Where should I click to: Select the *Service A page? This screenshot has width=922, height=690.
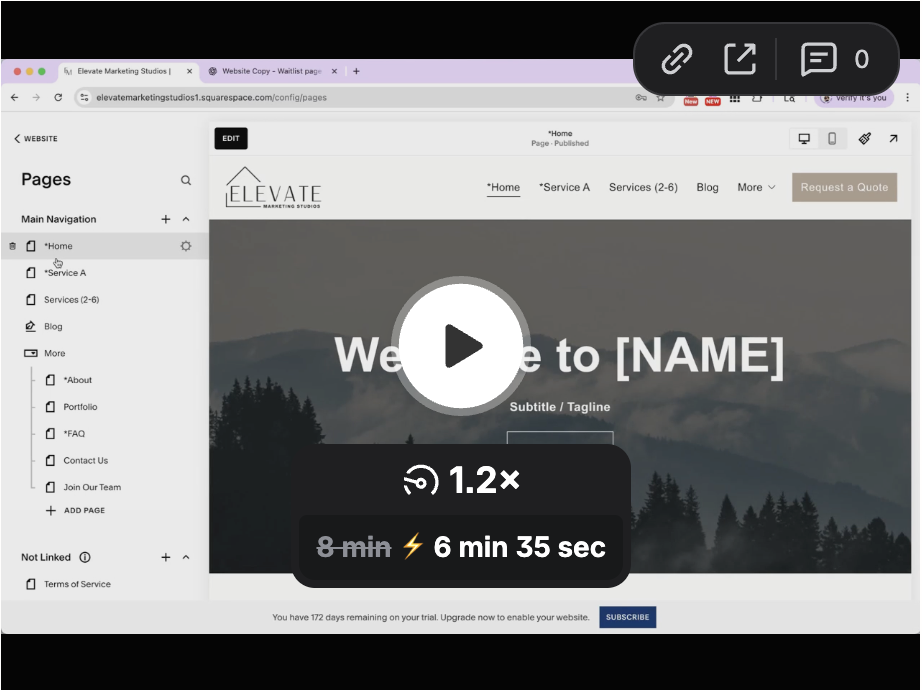coord(65,273)
